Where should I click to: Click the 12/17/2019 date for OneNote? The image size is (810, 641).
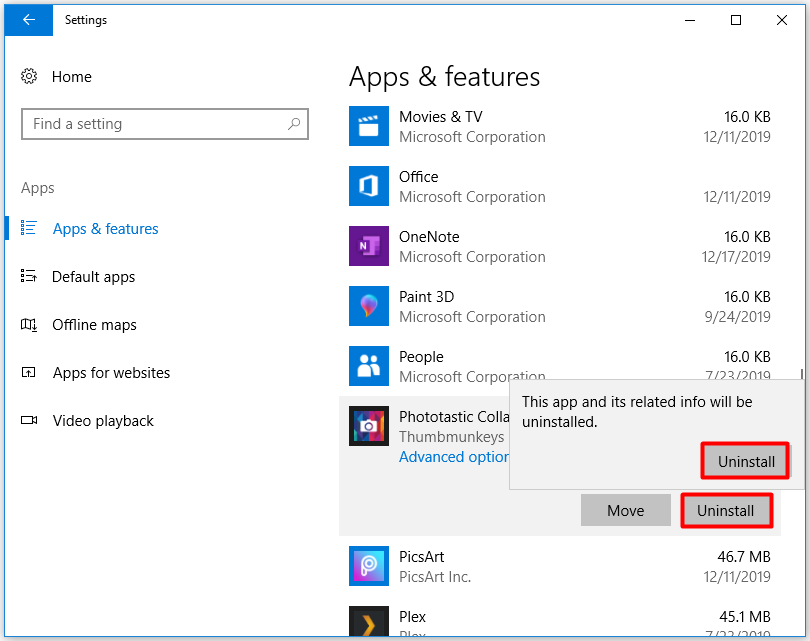point(736,257)
